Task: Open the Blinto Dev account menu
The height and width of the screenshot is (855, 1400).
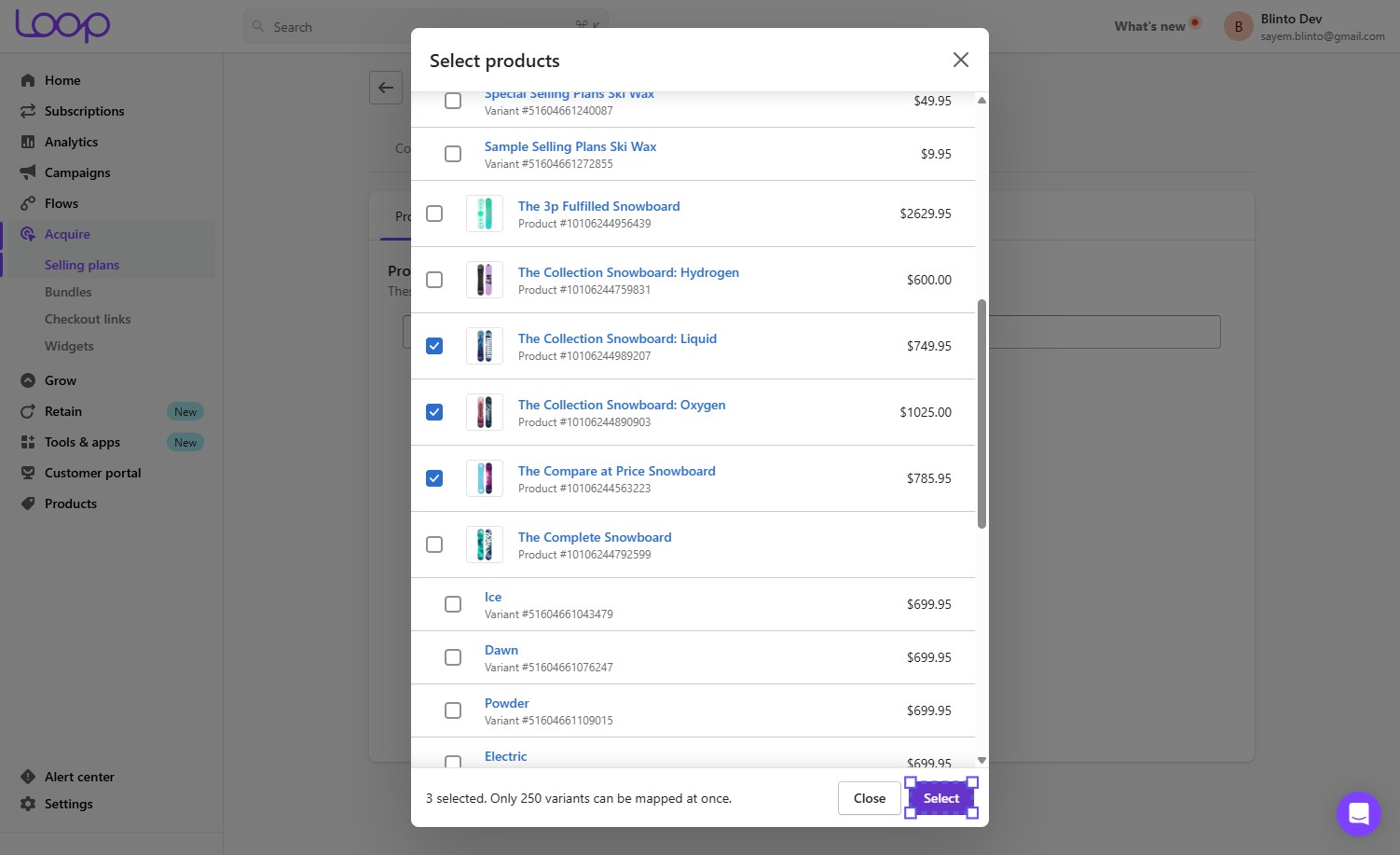Action: click(1304, 27)
